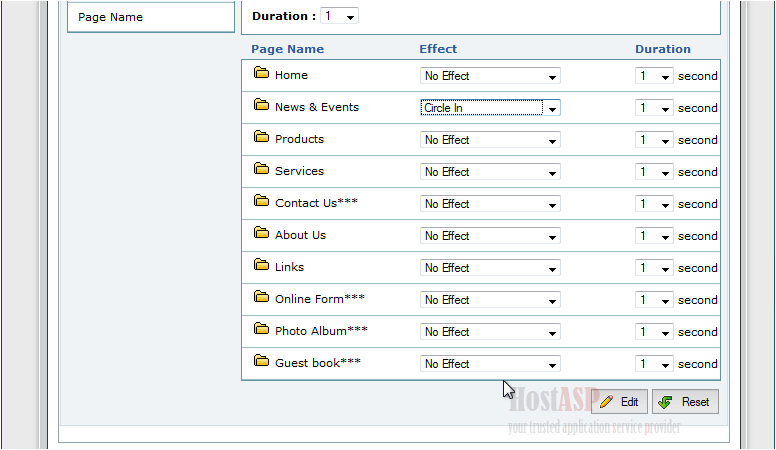Click the Page Name box on the left panel

151,17
